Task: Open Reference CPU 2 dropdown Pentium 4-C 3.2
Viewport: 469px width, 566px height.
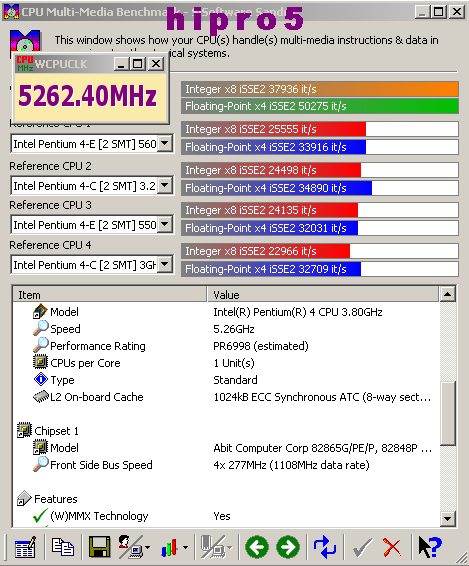Action: (165, 186)
